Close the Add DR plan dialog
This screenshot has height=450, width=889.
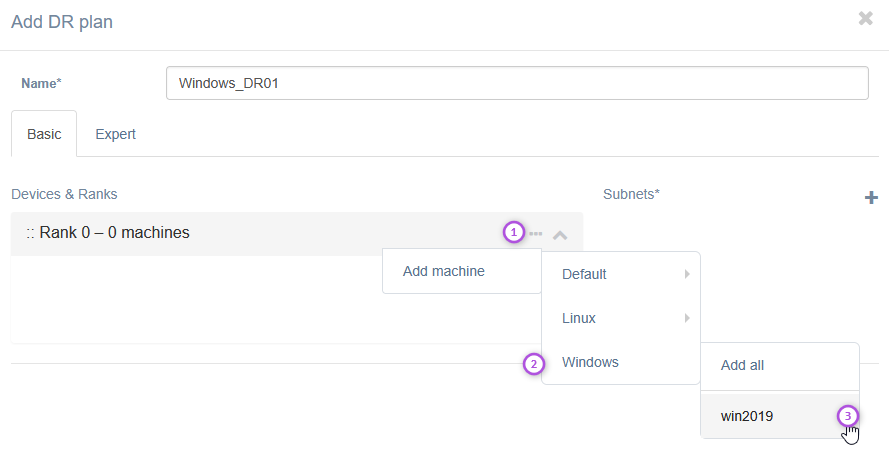tap(865, 18)
